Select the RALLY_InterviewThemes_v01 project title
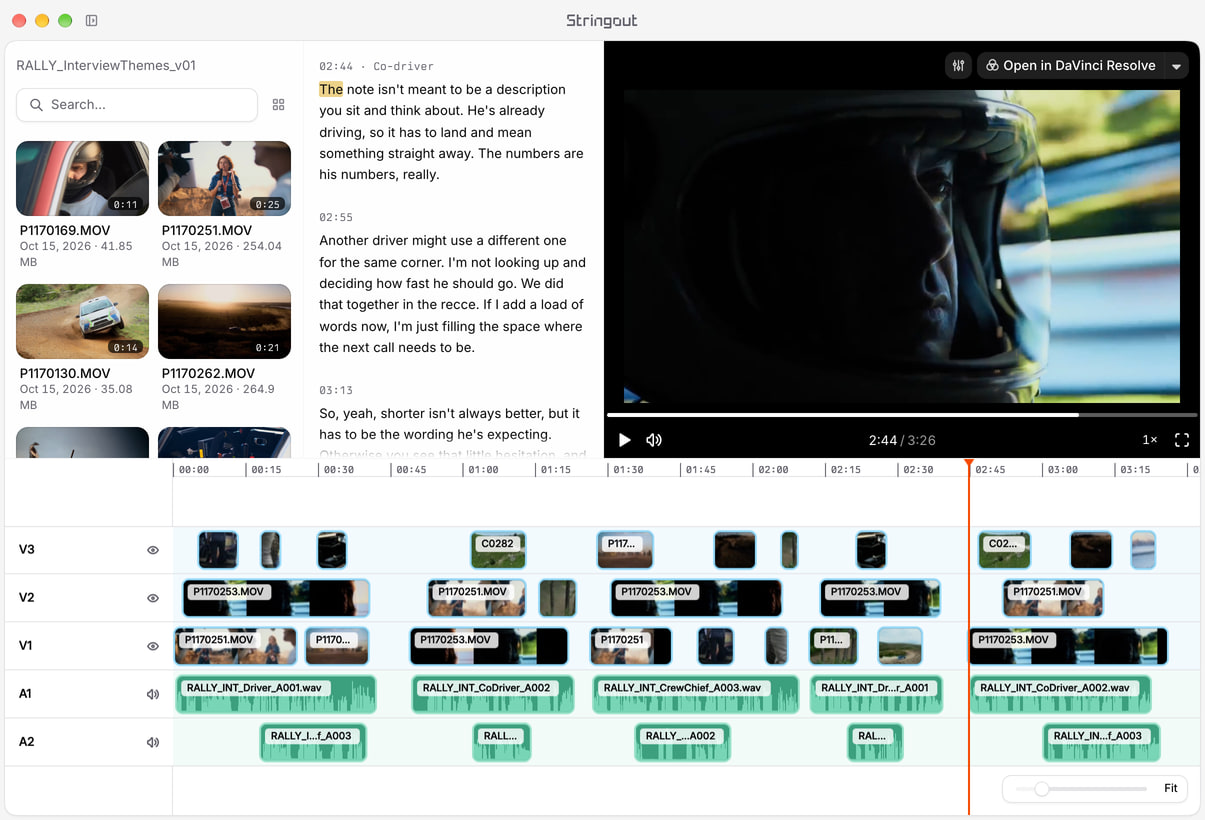This screenshot has height=820, width=1205. [x=106, y=66]
